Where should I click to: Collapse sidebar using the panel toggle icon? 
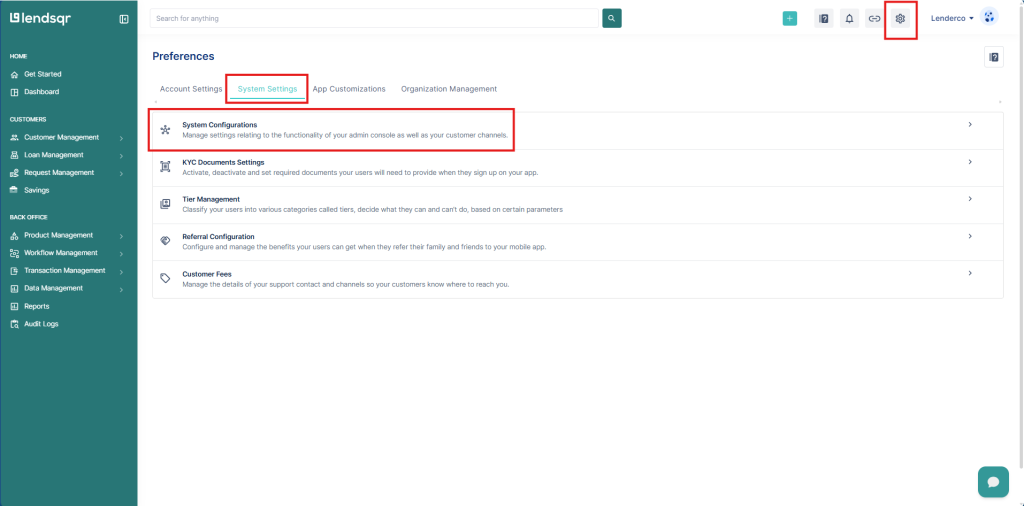[124, 18]
